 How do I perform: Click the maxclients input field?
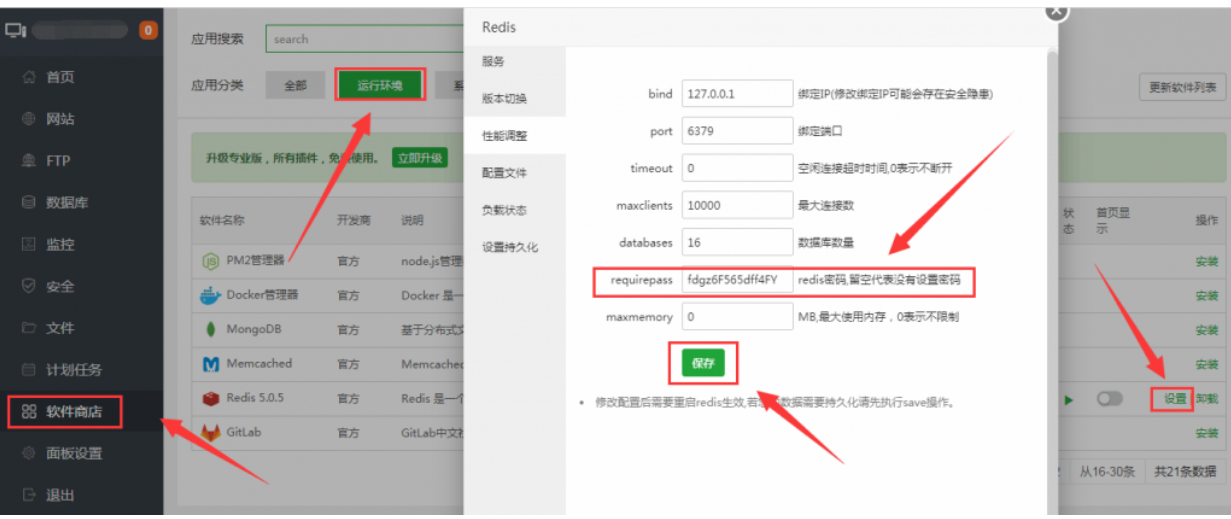click(737, 205)
